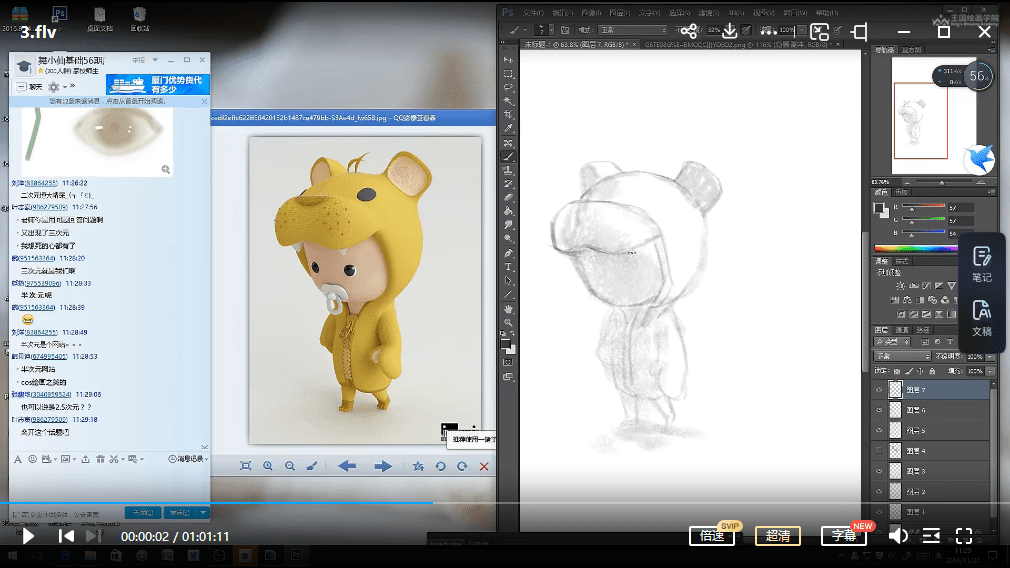Open the layer blending mode dropdown in Layers panel
Viewport: 1010px width, 568px height.
[x=902, y=356]
